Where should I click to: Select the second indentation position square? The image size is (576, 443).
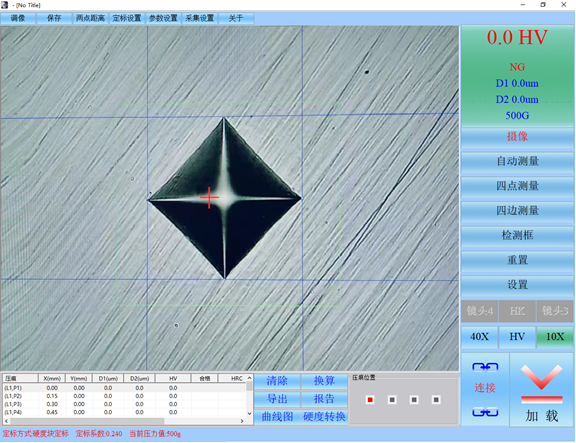pyautogui.click(x=392, y=400)
